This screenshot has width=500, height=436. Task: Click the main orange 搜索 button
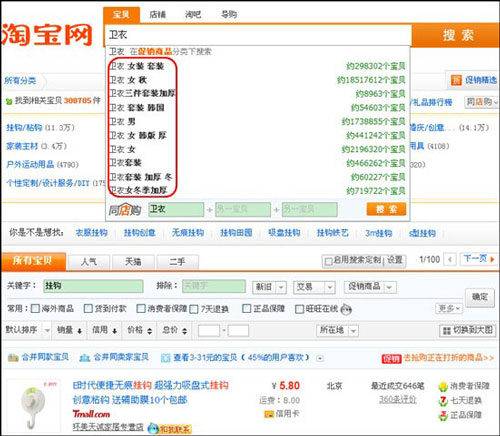pyautogui.click(x=456, y=35)
